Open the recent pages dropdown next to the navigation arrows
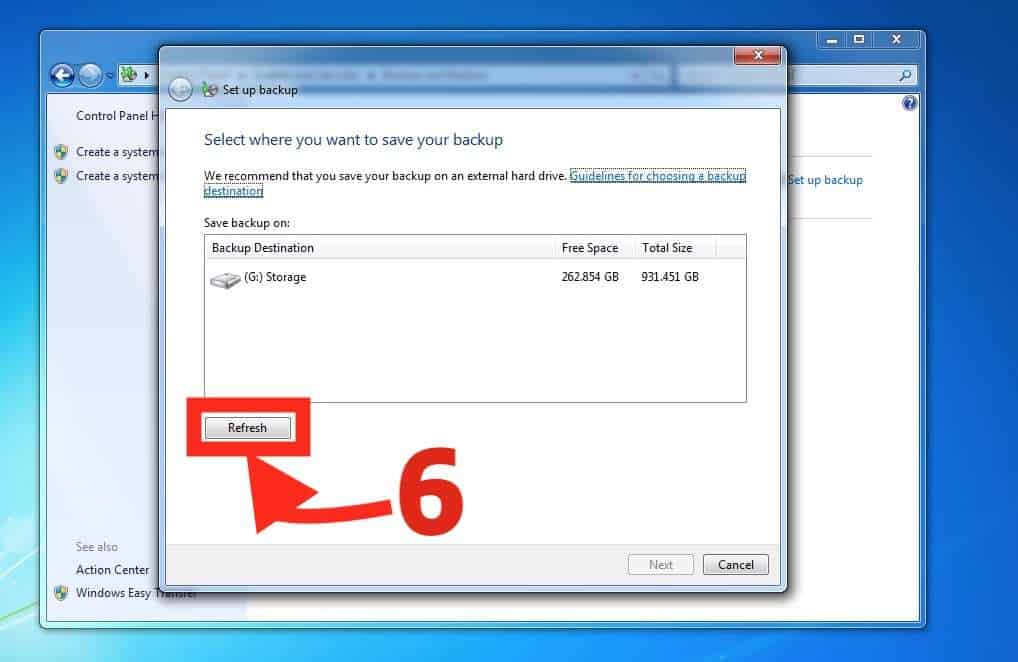Screen dimensions: 1018x662 [x=110, y=76]
